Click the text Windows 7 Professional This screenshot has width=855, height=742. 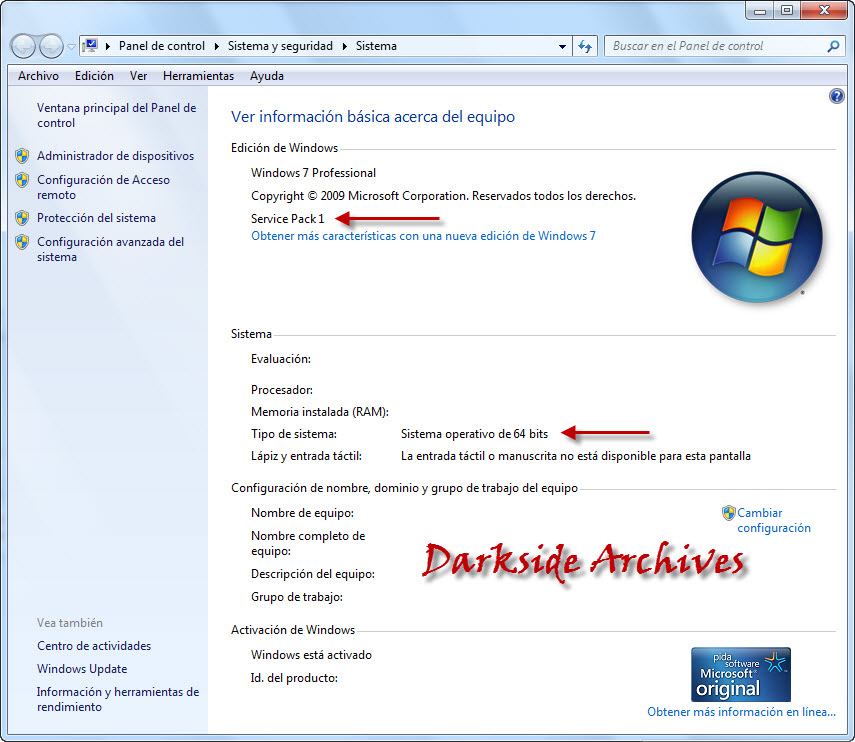(314, 173)
